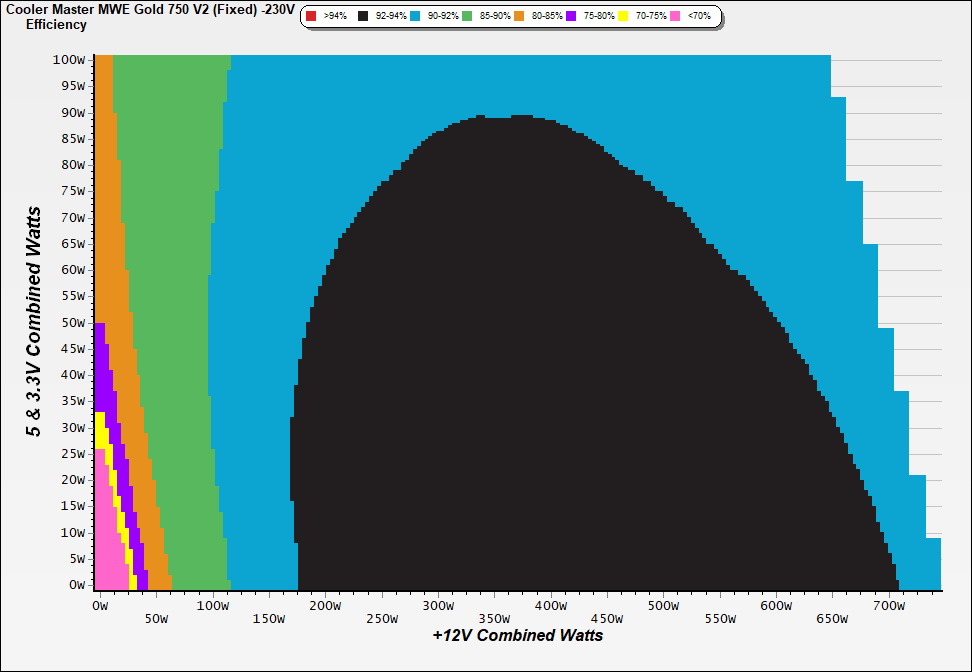Click the 400W label on the x-axis
972x672 pixels.
[x=550, y=606]
